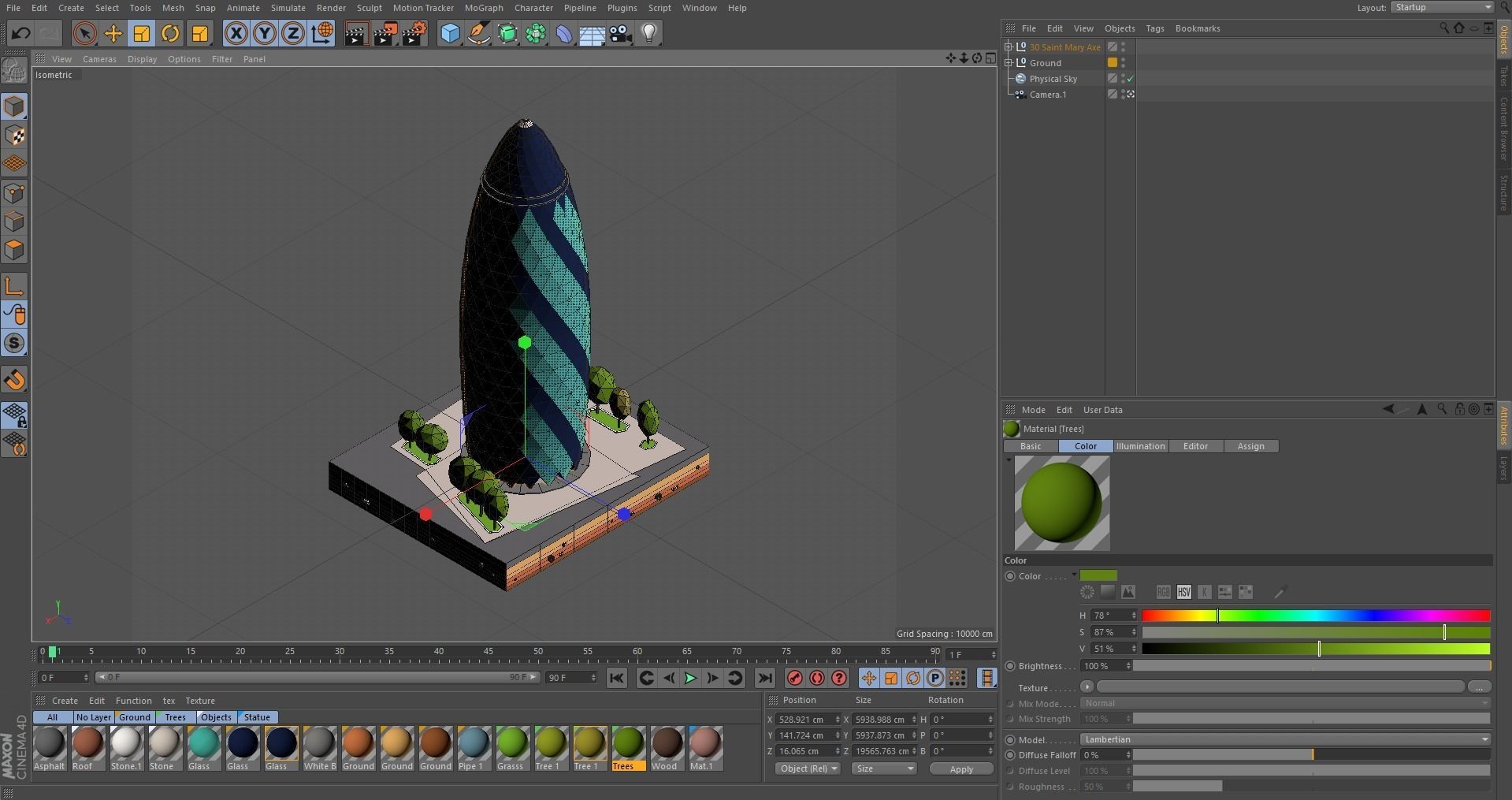
Task: Switch to Illumination tab
Action: [1140, 446]
